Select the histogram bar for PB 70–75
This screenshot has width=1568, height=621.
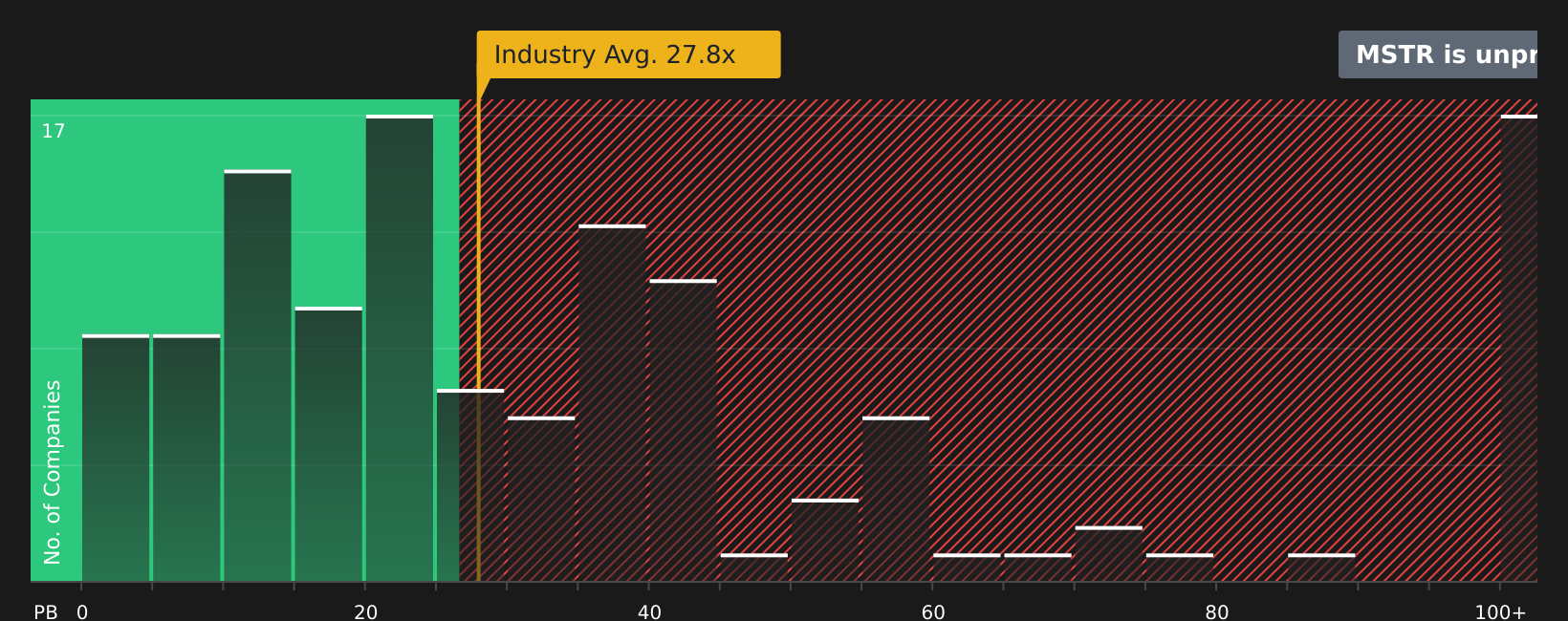[1108, 553]
